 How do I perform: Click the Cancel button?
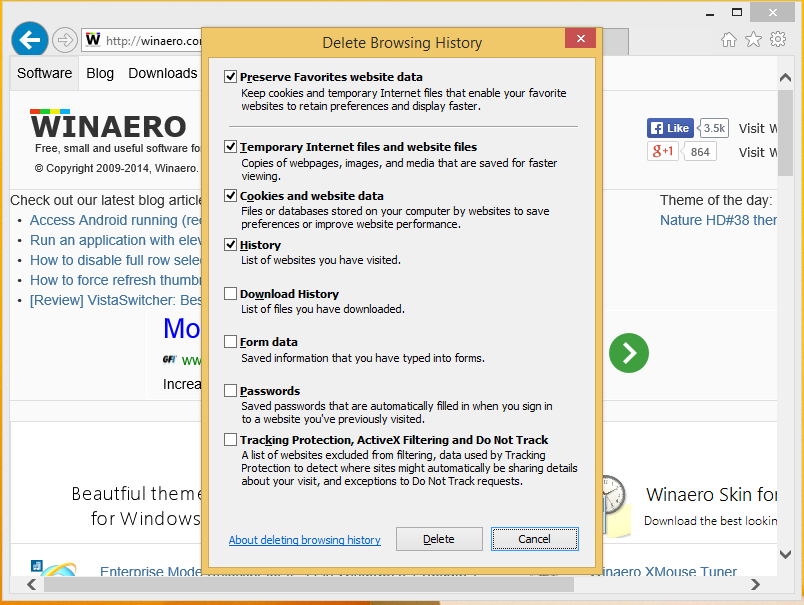point(534,539)
